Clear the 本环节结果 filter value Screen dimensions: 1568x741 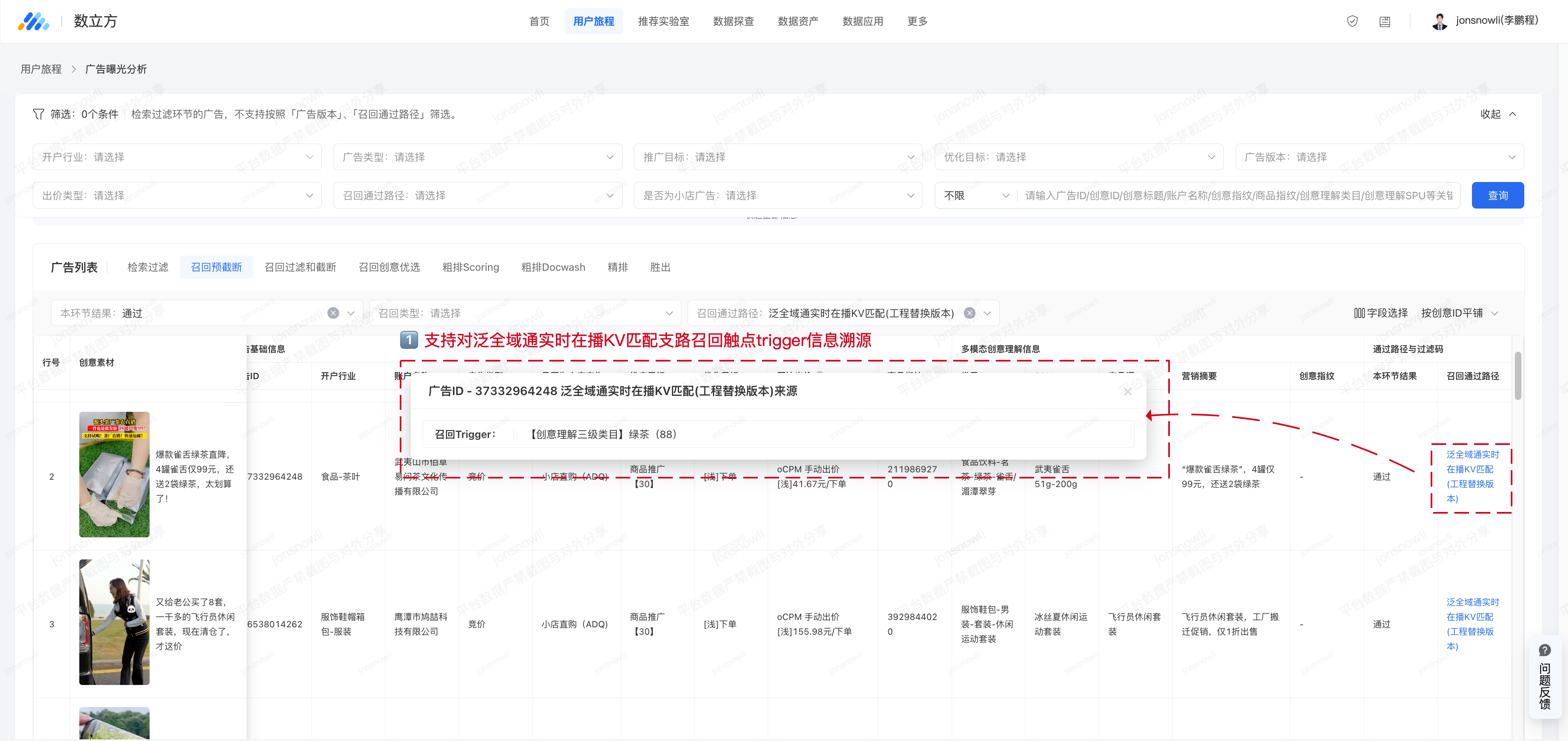point(333,313)
